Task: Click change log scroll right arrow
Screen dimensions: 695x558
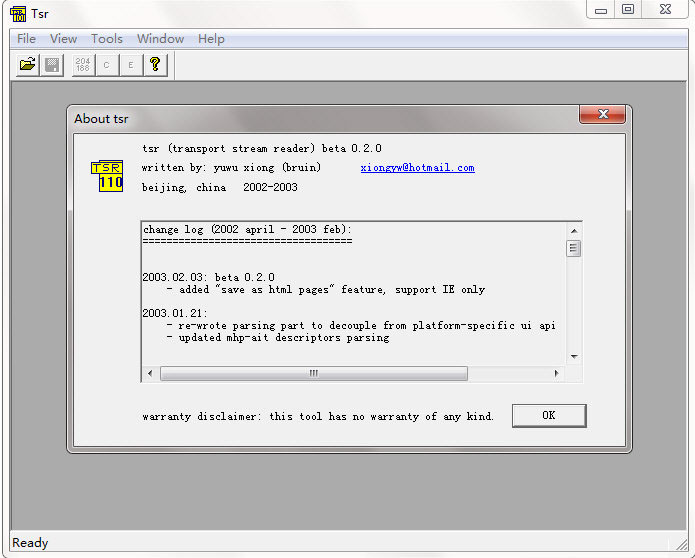Action: tap(556, 373)
